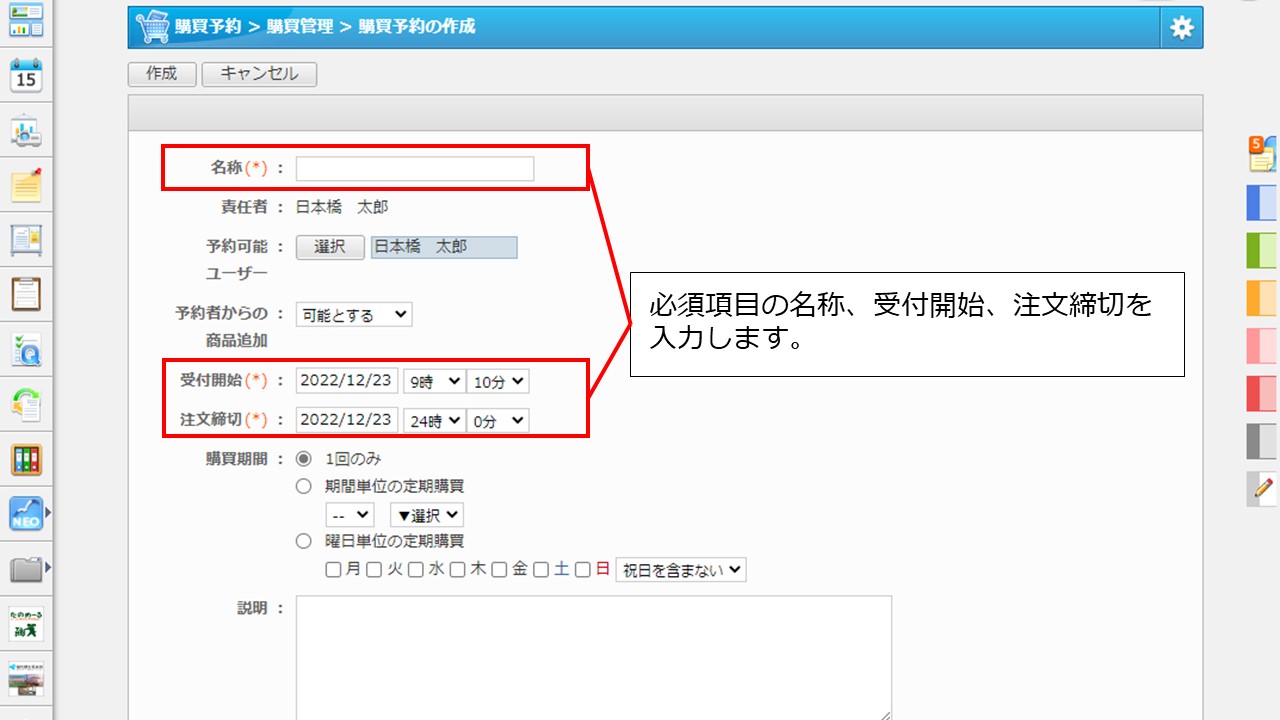Go to 購買管理 in breadcrumb
This screenshot has width=1280, height=720.
(300, 27)
